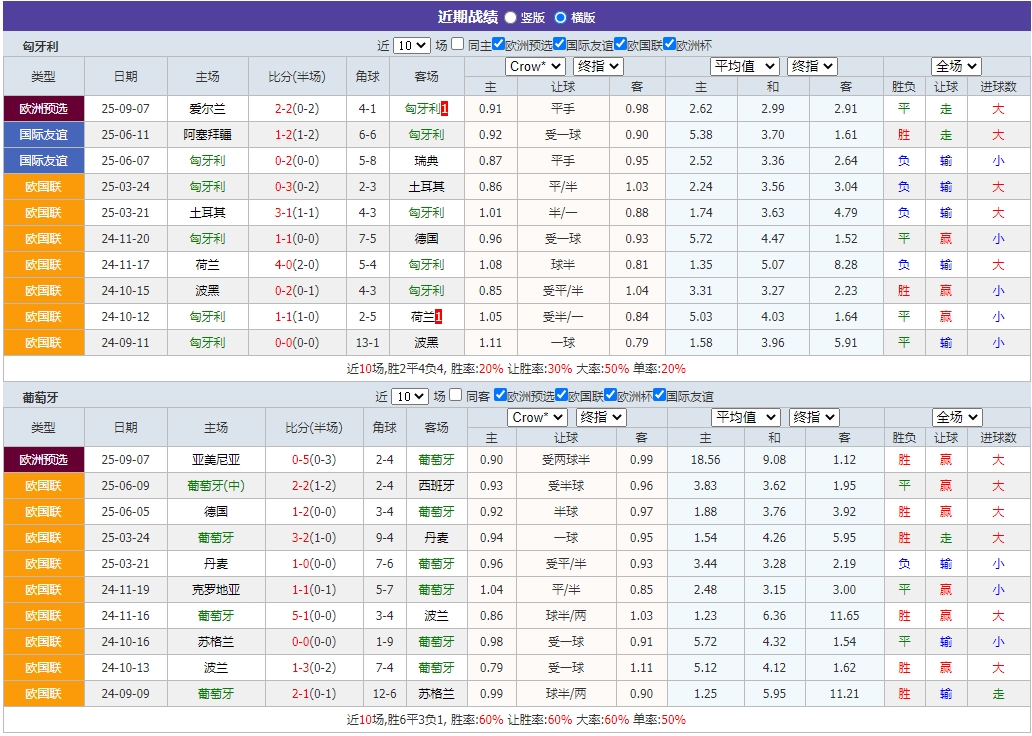The height and width of the screenshot is (736, 1032).
Task: Open the Crow* bookmaker dropdown for Hungary
Action: pos(536,66)
